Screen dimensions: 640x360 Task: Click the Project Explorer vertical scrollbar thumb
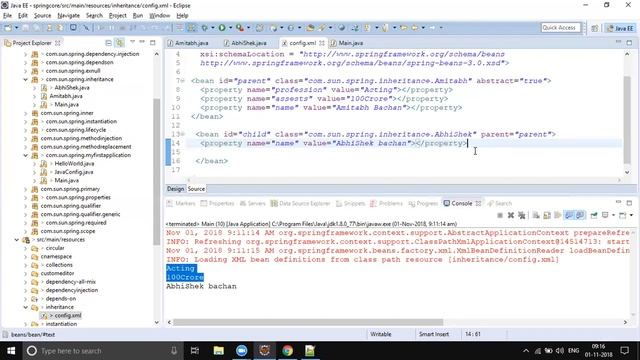(156, 172)
